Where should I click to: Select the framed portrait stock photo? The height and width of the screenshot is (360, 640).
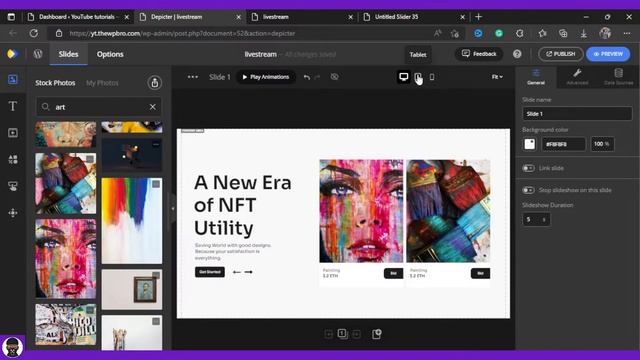tap(132, 289)
